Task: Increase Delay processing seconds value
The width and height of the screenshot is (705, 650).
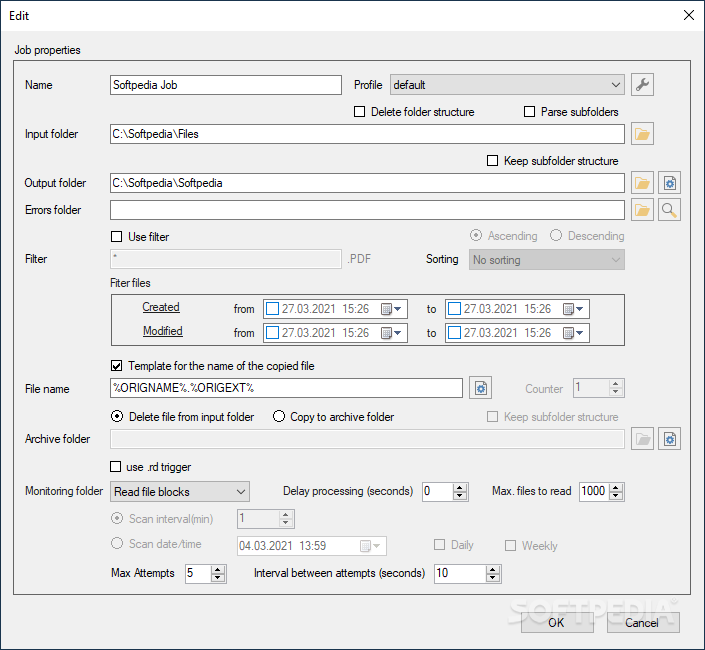Action: (x=459, y=488)
